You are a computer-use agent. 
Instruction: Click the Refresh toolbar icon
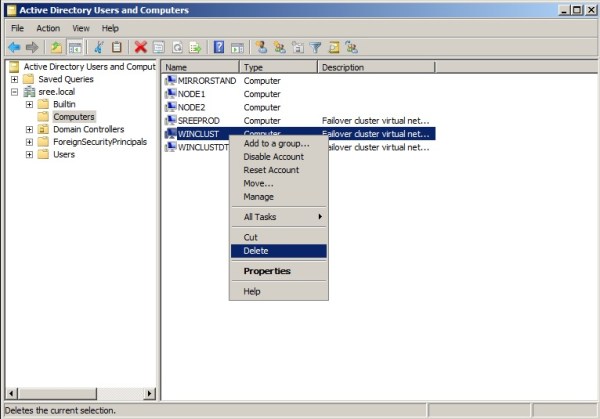pyautogui.click(x=176, y=47)
